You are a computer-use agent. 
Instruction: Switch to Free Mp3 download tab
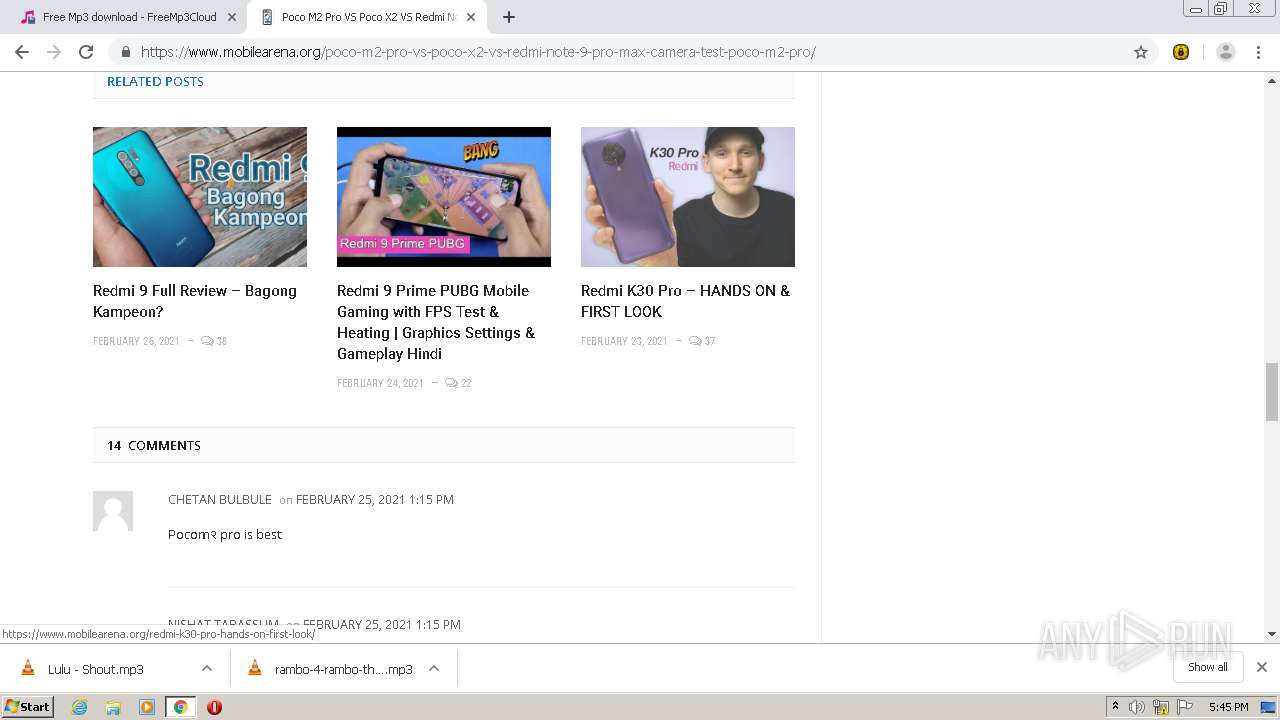[127, 17]
